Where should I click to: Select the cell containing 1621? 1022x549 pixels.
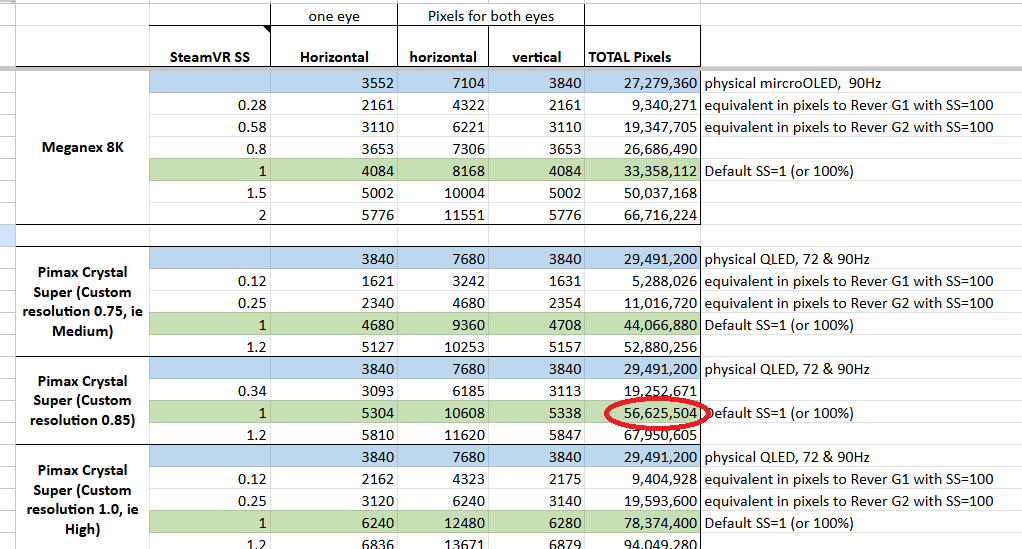coord(334,280)
